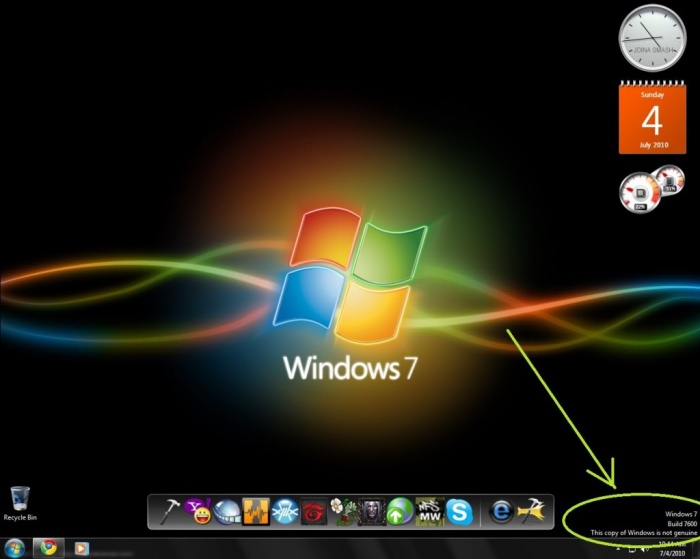700x559 pixels.
Task: Open Plants vs Zombies from the dock
Action: pyautogui.click(x=342, y=512)
